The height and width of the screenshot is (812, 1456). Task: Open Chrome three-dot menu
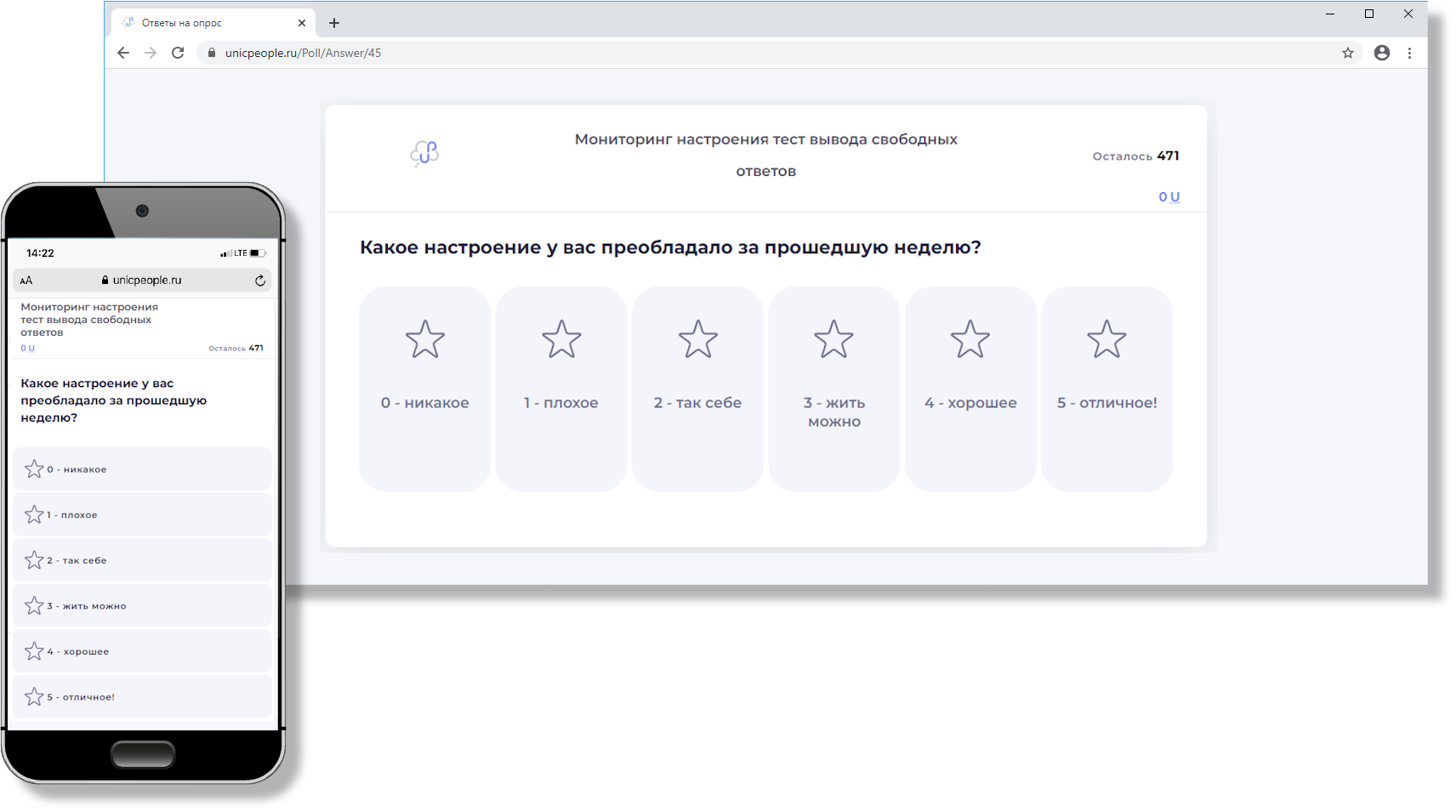[x=1409, y=53]
